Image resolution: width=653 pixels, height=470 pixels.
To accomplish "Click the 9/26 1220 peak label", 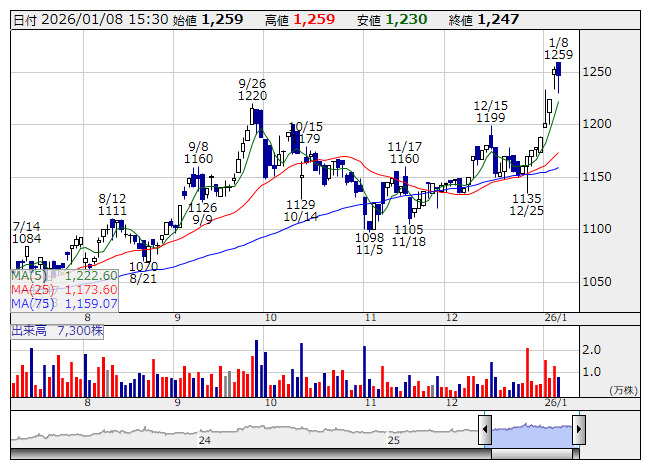I will (x=252, y=90).
